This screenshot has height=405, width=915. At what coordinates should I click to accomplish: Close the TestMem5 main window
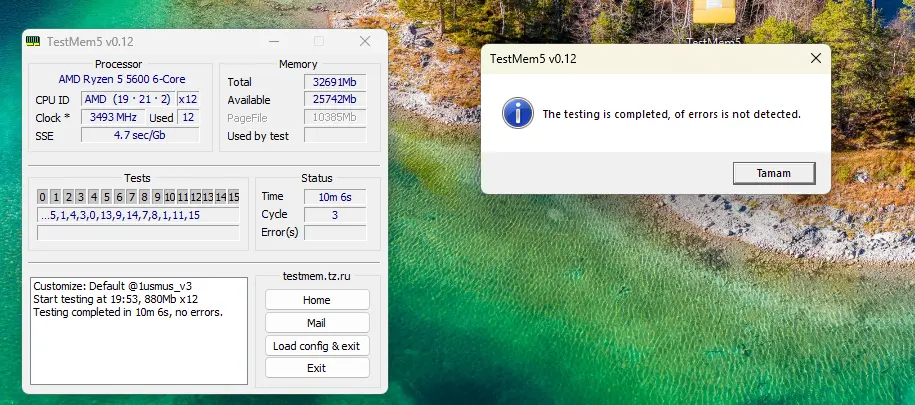pyautogui.click(x=365, y=41)
